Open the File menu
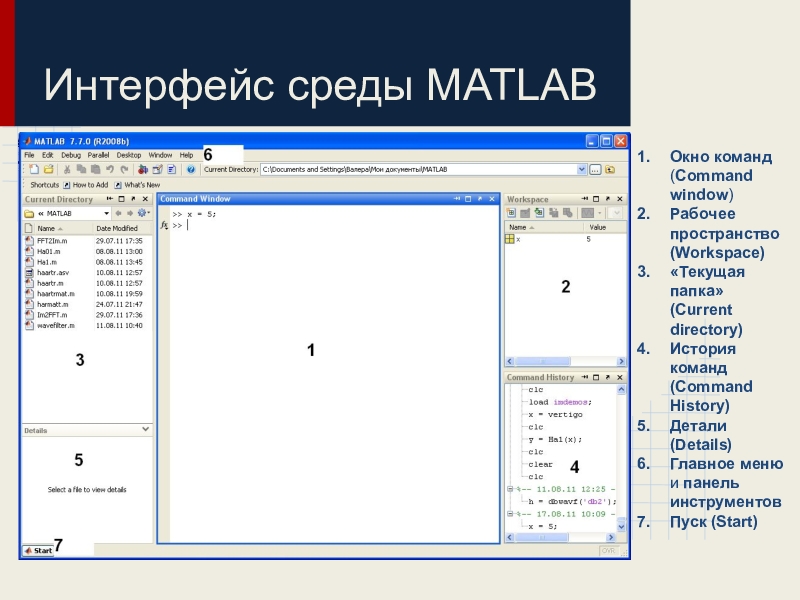 coord(29,155)
